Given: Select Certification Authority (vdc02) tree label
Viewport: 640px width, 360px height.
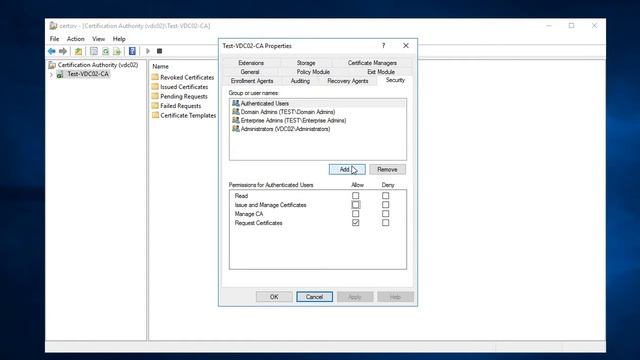Looking at the screenshot, I should click(x=98, y=65).
